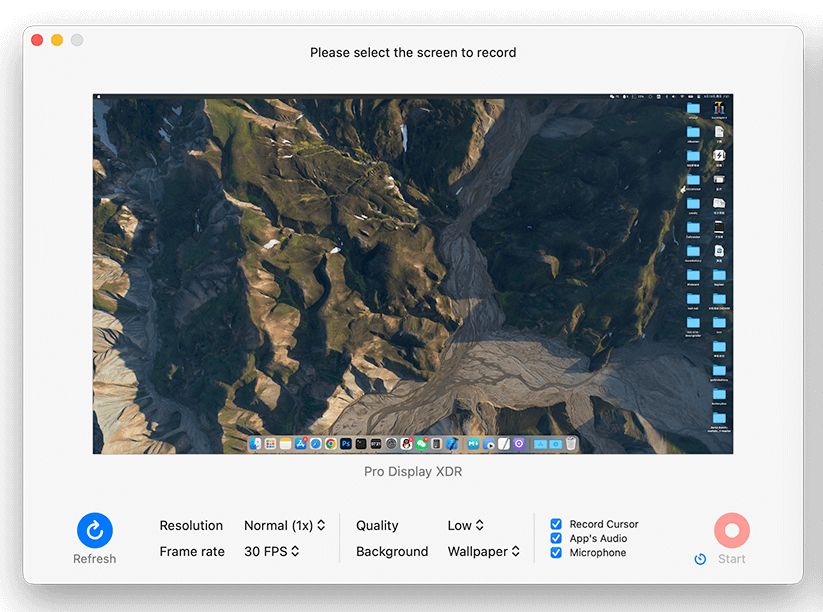Viewport: 823px width, 612px height.
Task: Open the Background Wallpaper dropdown
Action: [x=483, y=551]
